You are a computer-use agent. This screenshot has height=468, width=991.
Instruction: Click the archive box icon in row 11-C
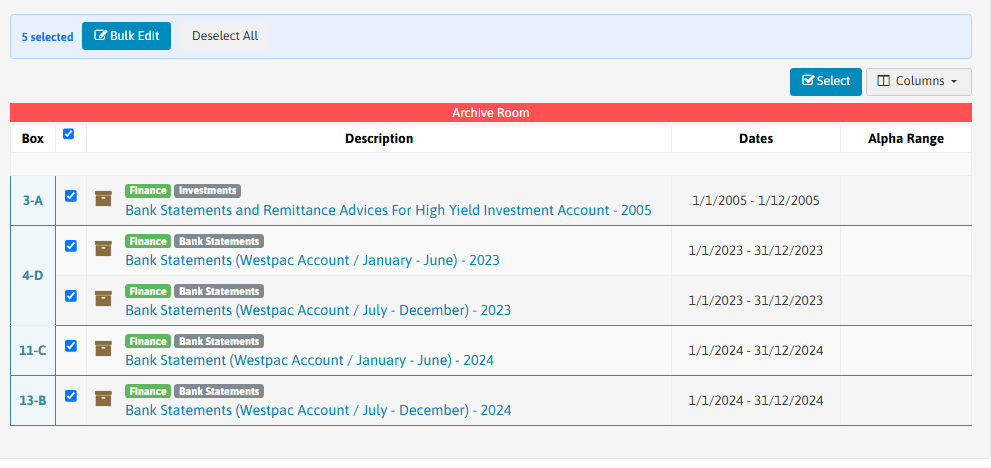(103, 348)
